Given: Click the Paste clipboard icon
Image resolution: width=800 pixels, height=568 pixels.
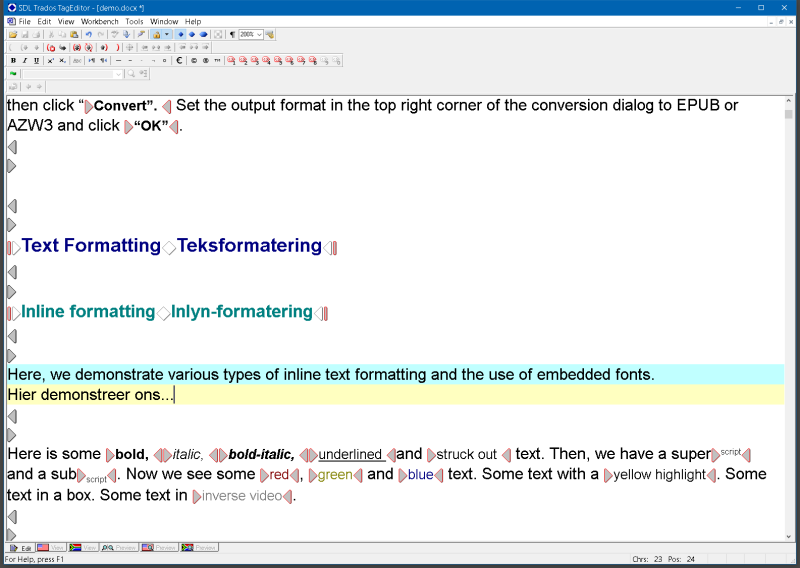Looking at the screenshot, I should click(x=74, y=35).
